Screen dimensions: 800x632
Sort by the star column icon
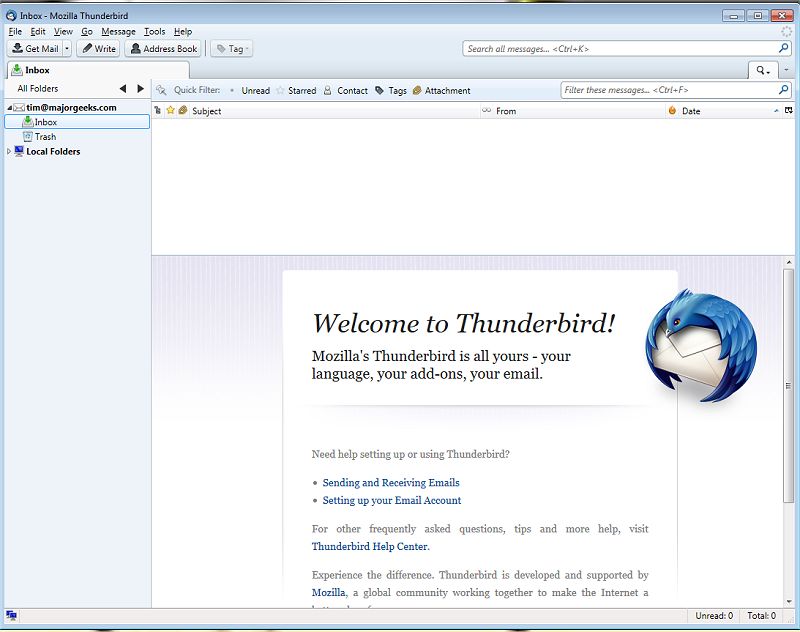click(170, 111)
